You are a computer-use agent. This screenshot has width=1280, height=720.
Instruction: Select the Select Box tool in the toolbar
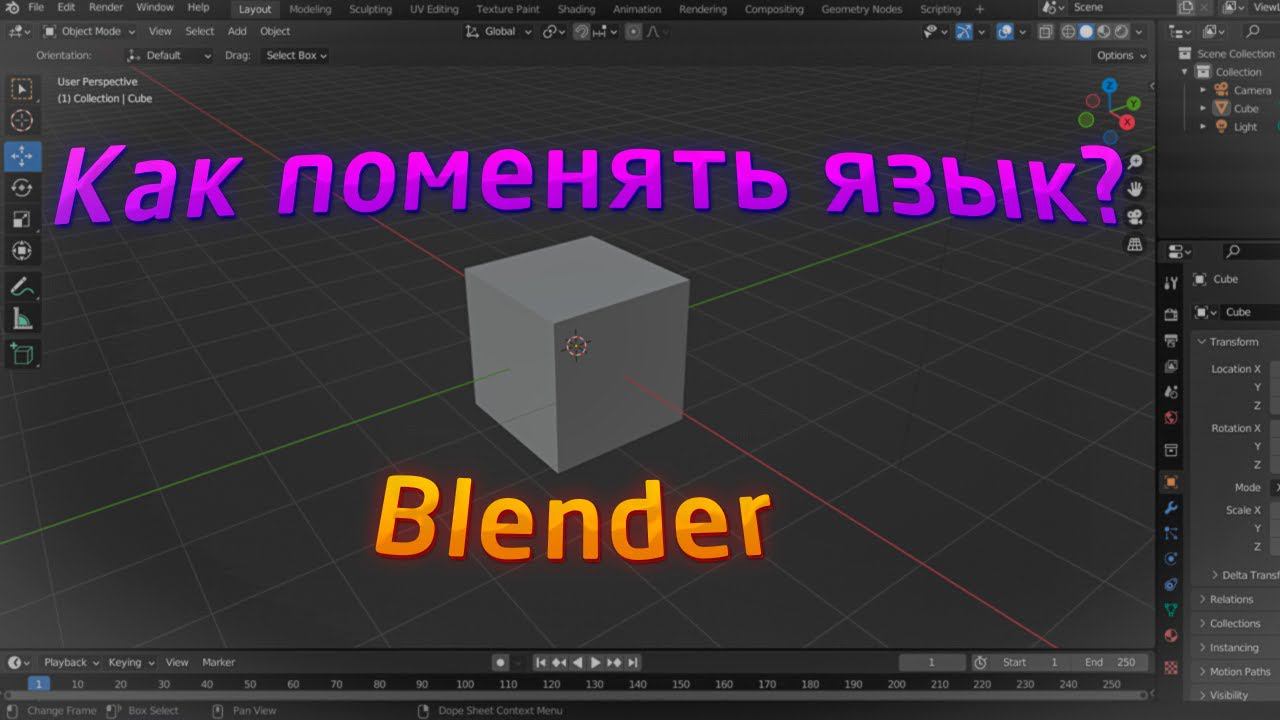point(21,89)
